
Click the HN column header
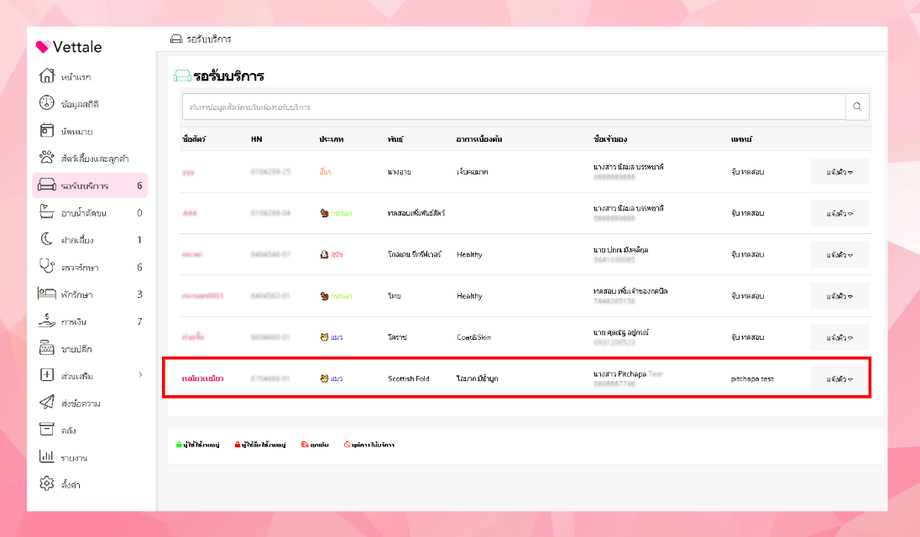(x=256, y=139)
